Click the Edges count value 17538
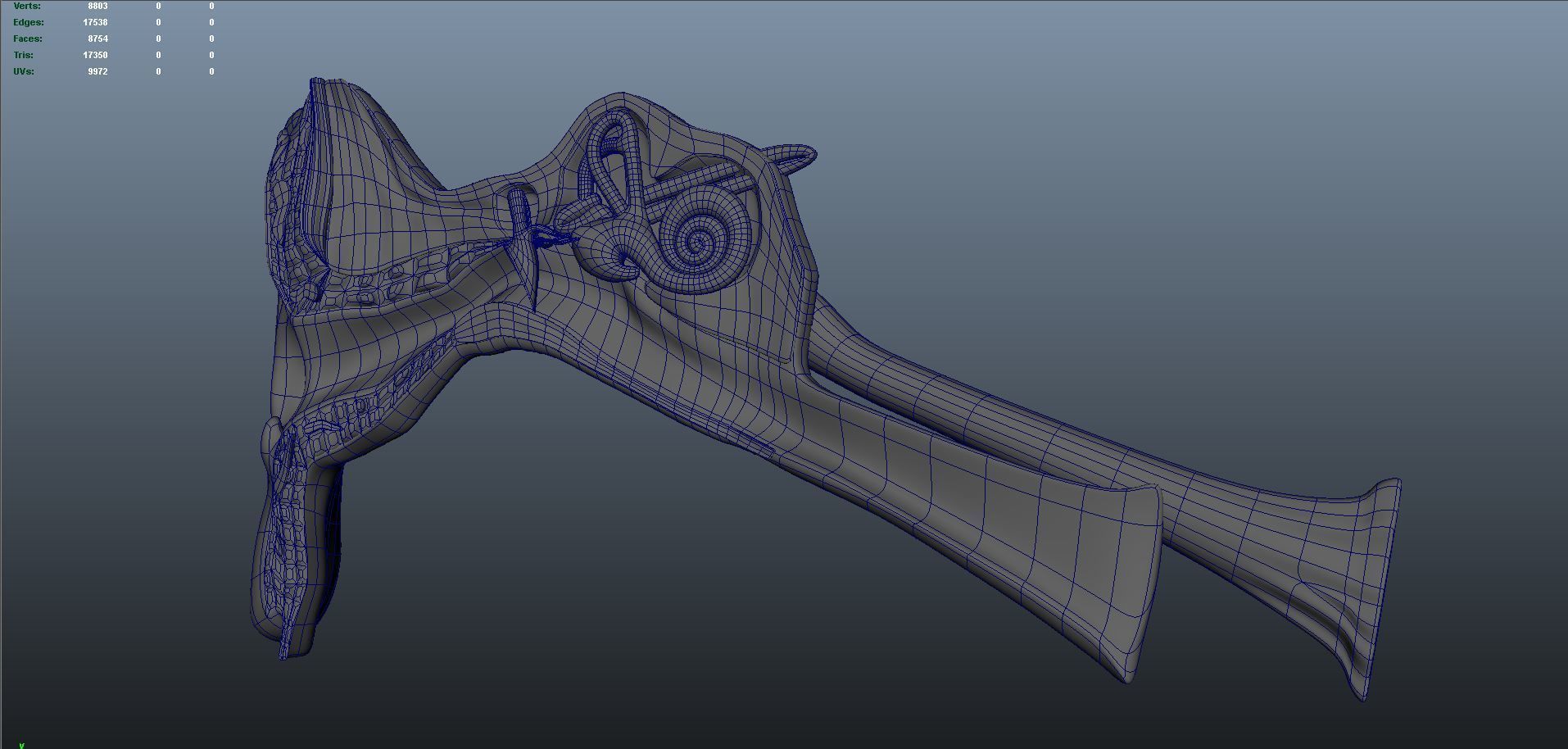1568x749 pixels. (x=95, y=22)
